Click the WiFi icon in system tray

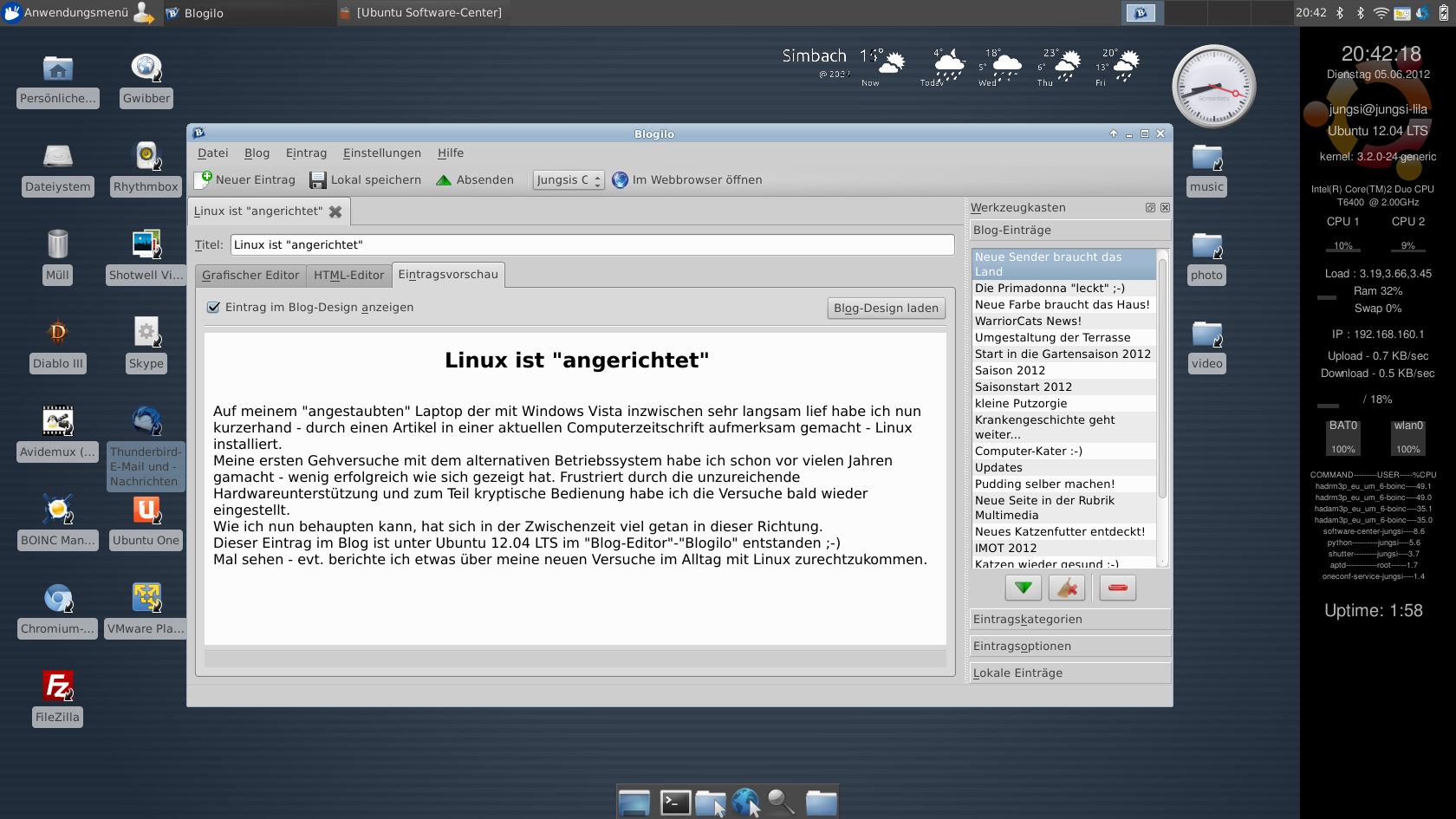point(1381,13)
